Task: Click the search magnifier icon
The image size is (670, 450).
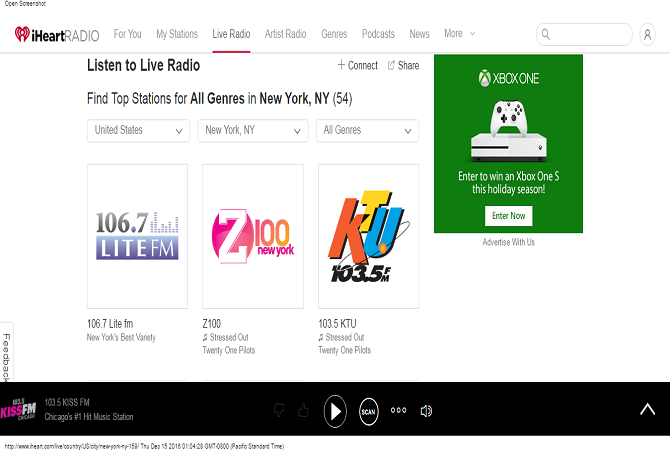Action: 546,34
